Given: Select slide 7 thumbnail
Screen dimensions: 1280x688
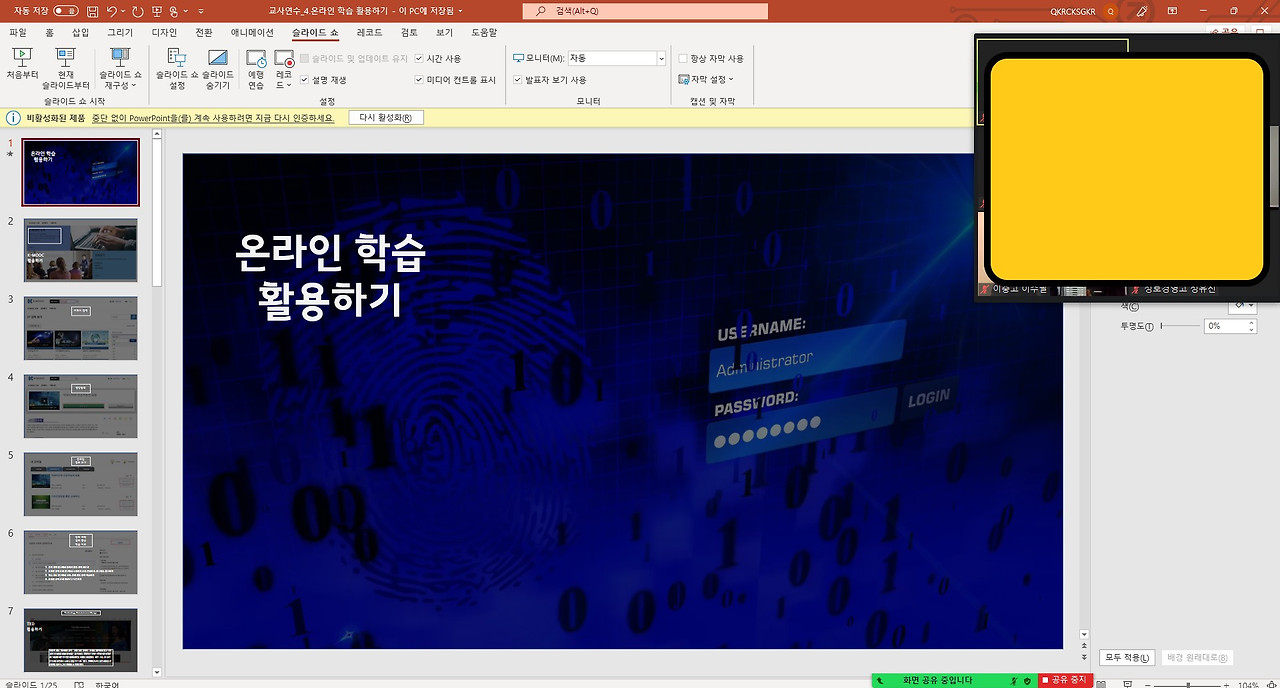Looking at the screenshot, I should click(81, 640).
